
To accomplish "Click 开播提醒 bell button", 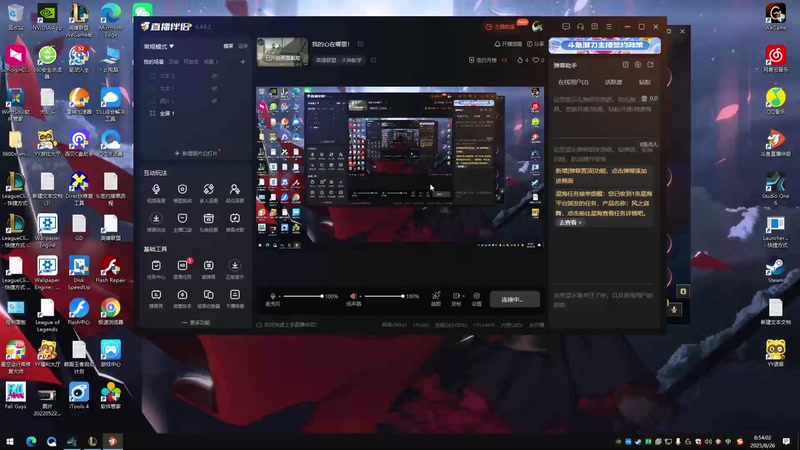I will 508,44.
